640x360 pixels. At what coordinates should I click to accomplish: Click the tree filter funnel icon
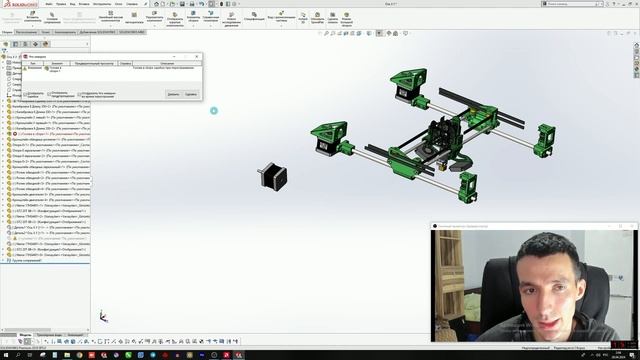coord(4,51)
